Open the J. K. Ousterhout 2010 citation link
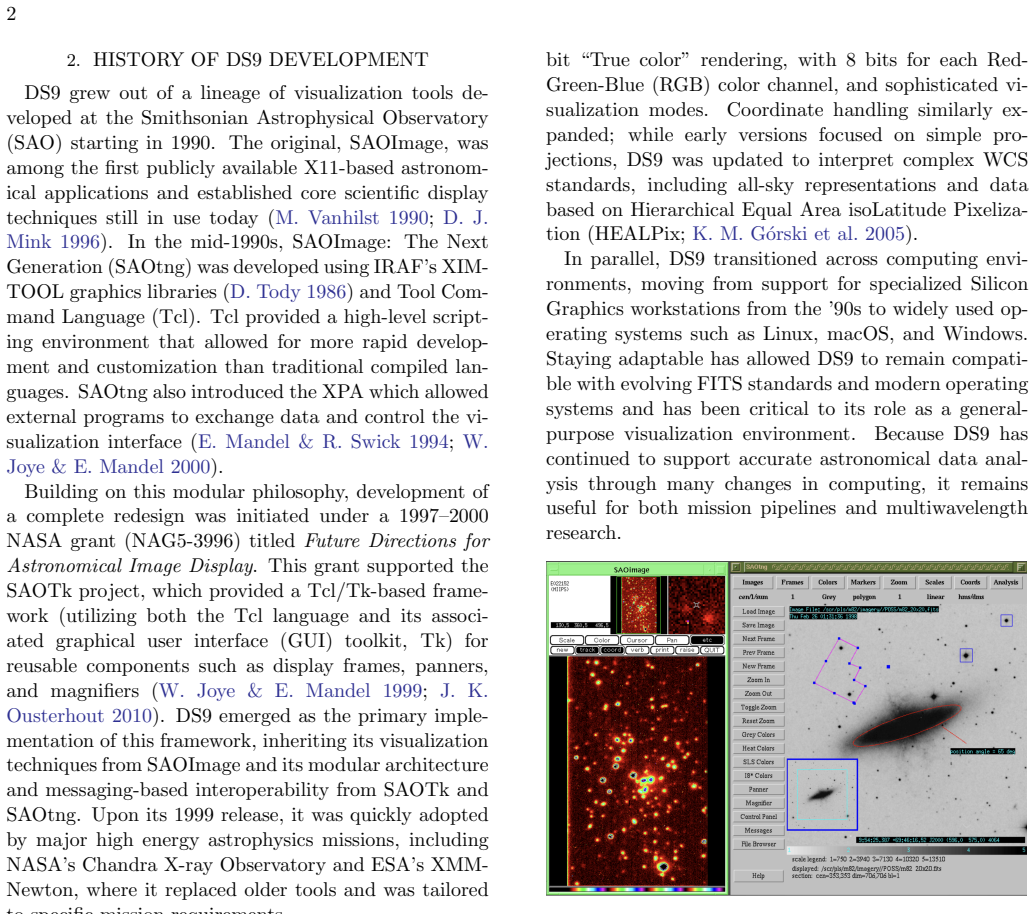This screenshot has width=1035, height=914. pyautogui.click(x=247, y=703)
